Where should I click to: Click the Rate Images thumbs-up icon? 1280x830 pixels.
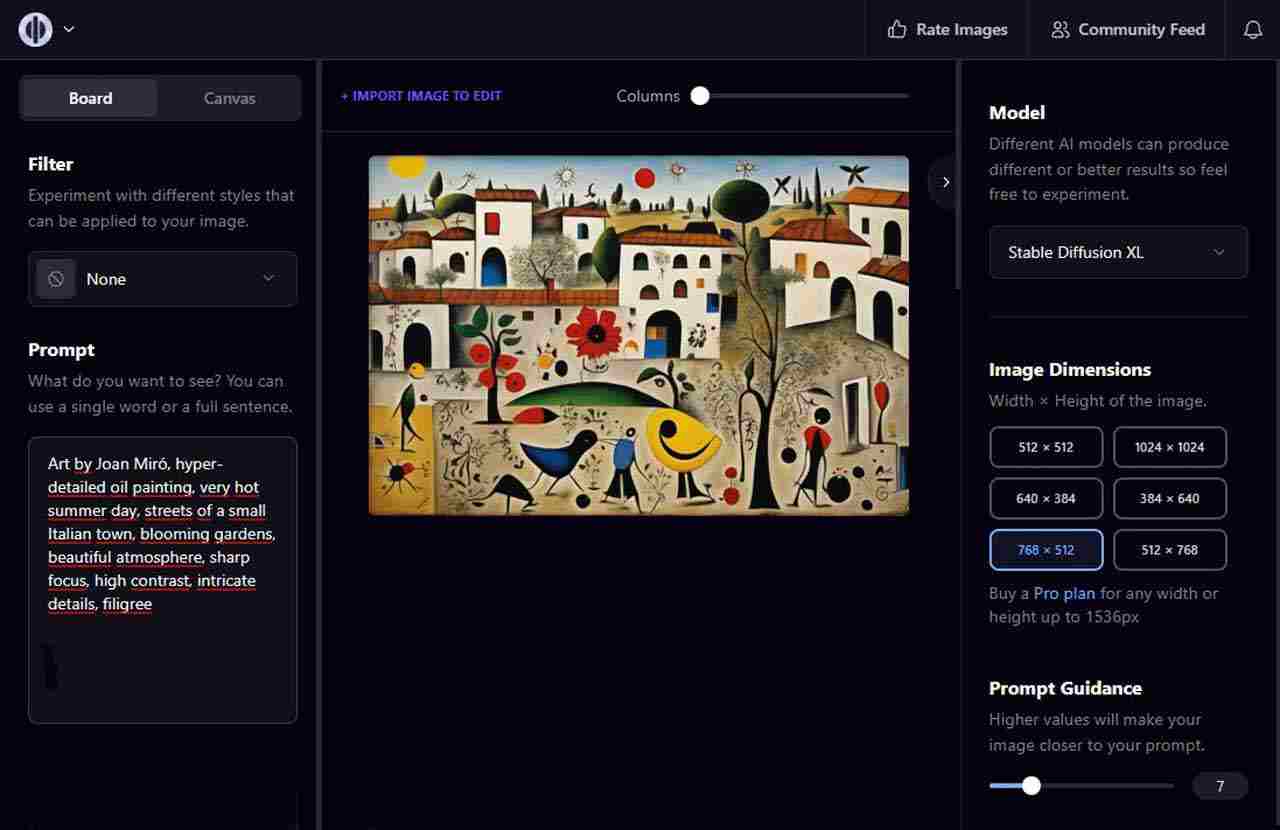[897, 30]
